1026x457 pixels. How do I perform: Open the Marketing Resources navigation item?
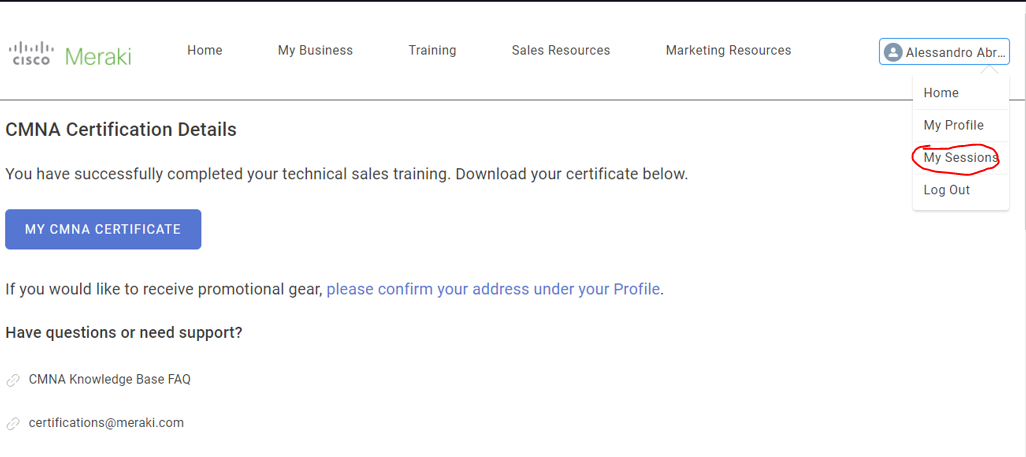pos(728,50)
